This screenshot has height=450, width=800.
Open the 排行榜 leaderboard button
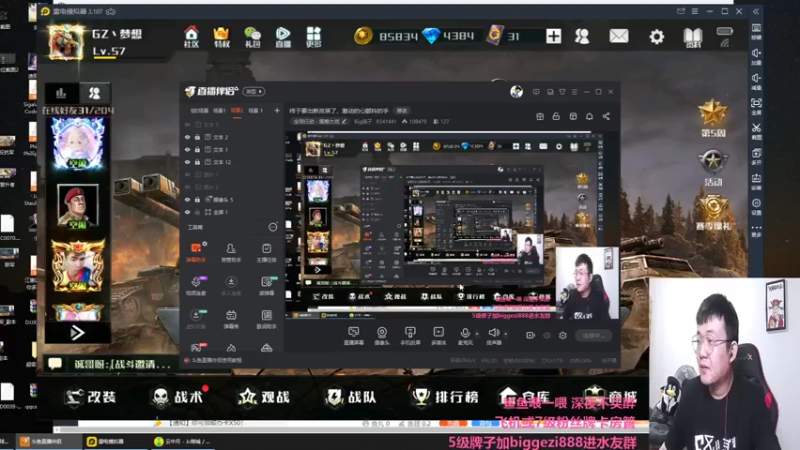point(445,397)
